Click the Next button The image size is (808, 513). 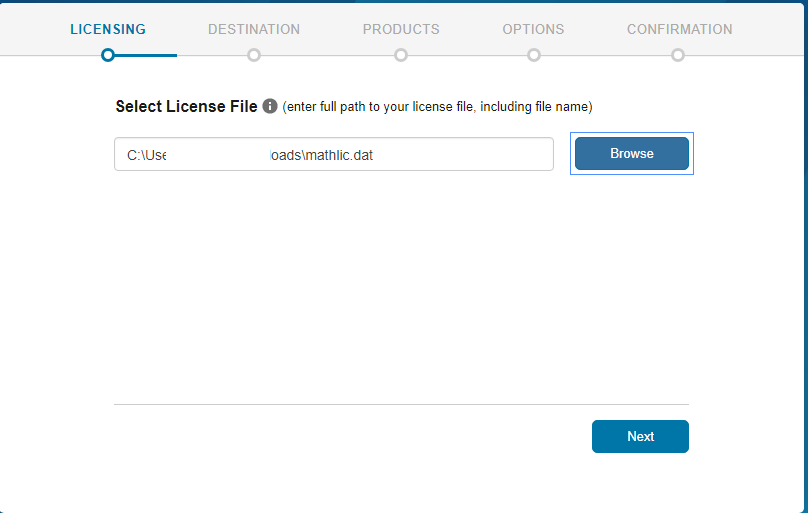(x=640, y=437)
